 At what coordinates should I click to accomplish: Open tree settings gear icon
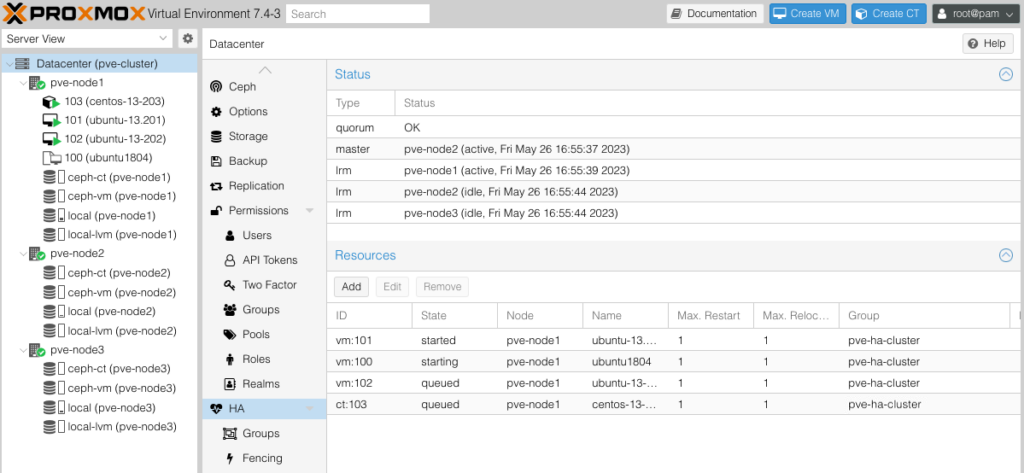tap(188, 39)
